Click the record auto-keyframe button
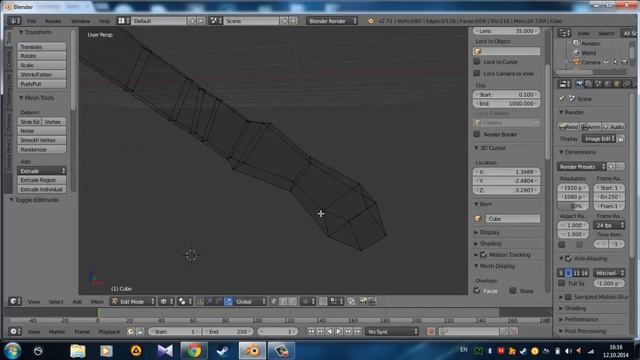The image size is (640, 360). tap(431, 331)
